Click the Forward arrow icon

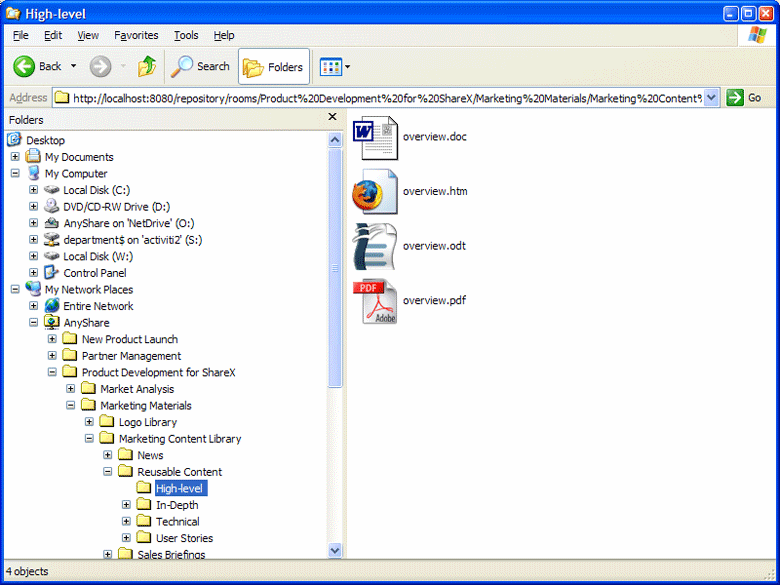(100, 67)
